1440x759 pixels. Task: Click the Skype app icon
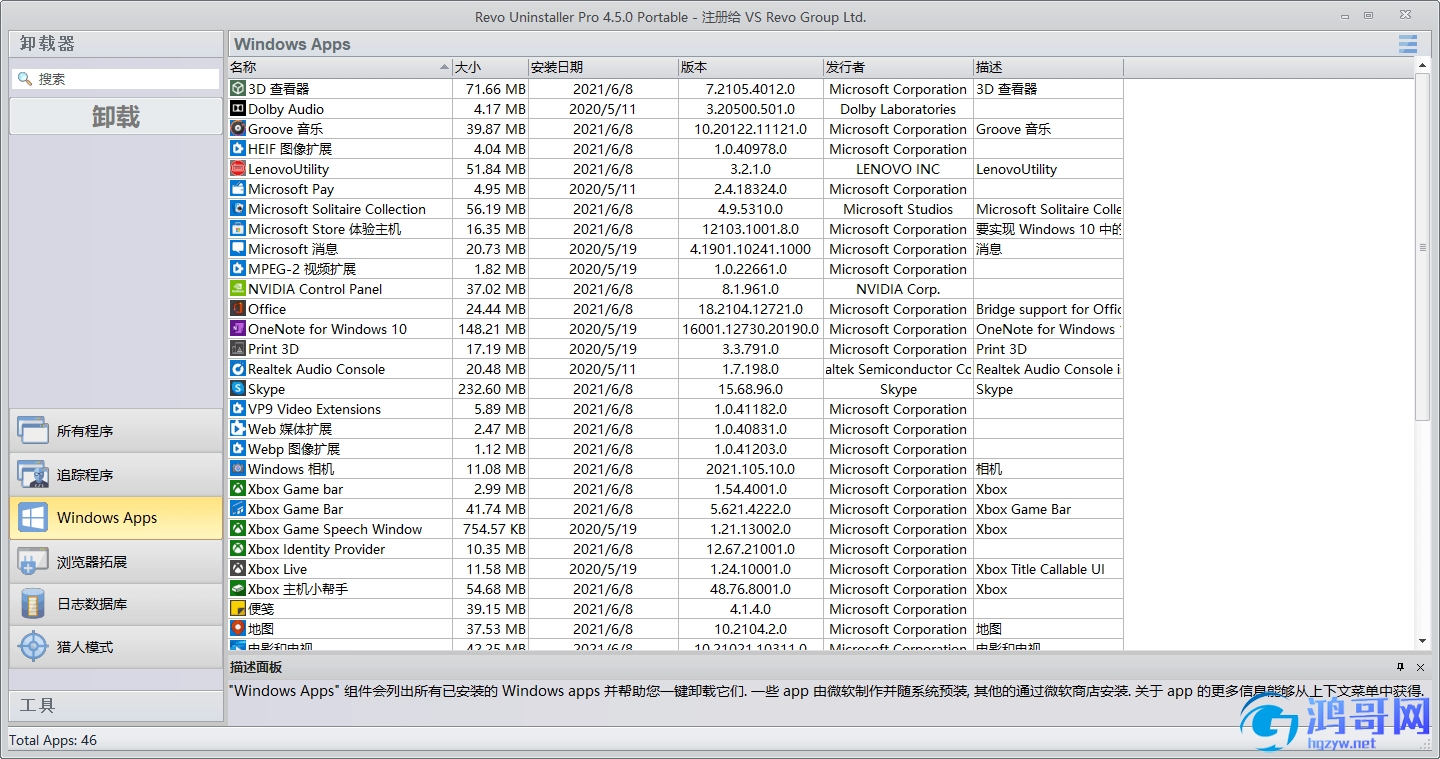(x=238, y=389)
